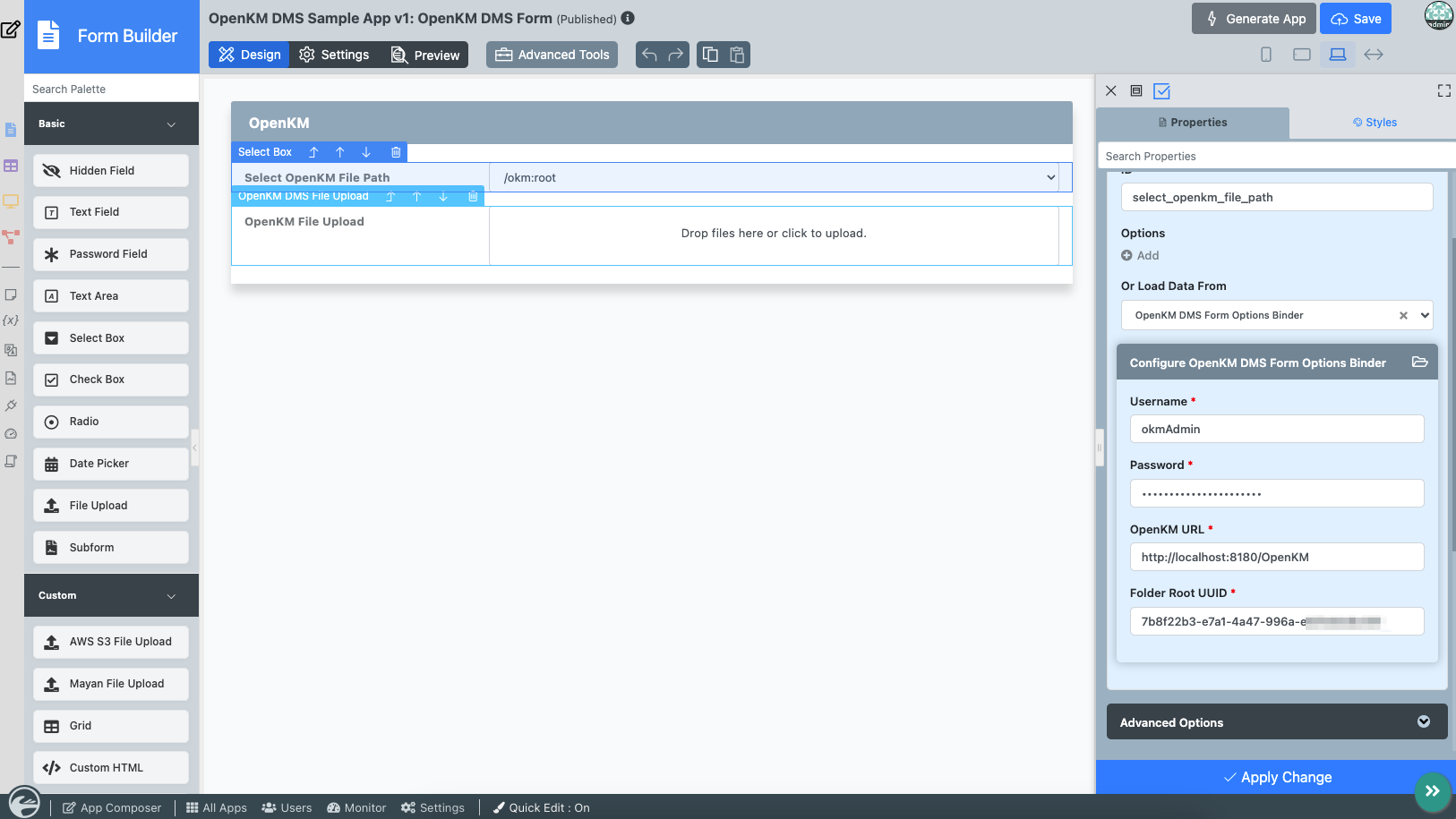
Task: Click the window icon beside panel close
Action: [1136, 90]
